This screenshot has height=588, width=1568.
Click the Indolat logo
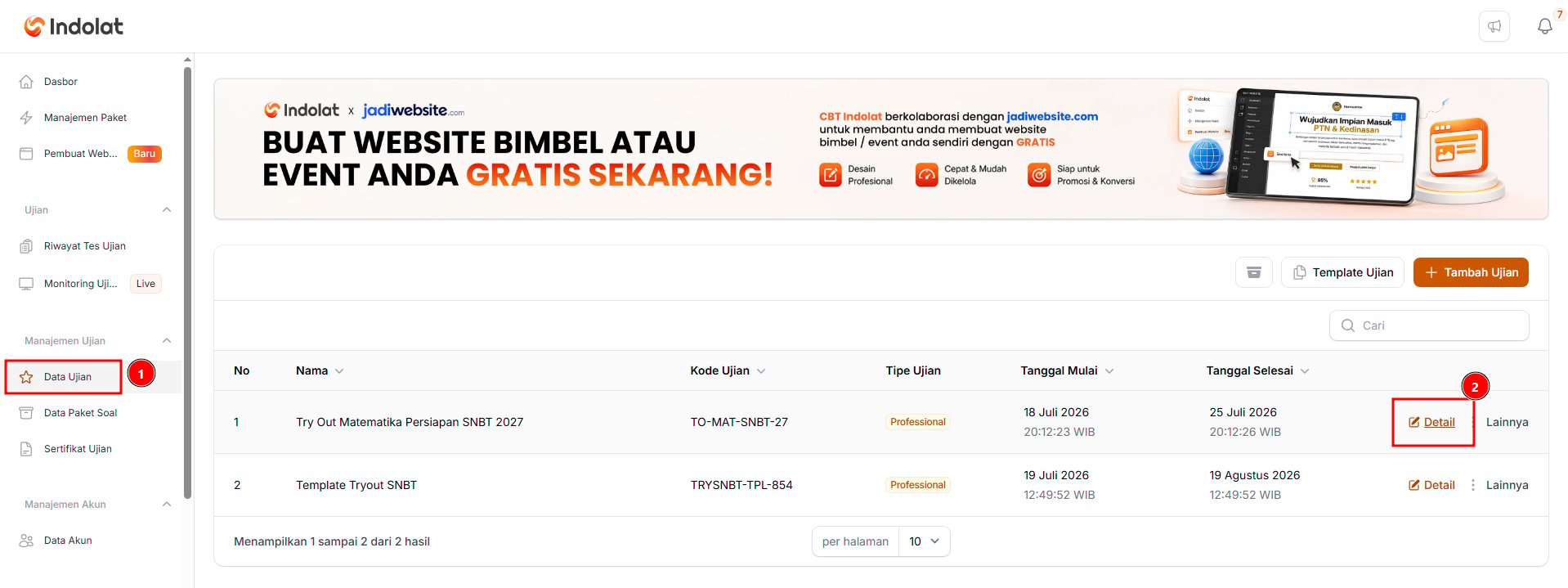[74, 26]
